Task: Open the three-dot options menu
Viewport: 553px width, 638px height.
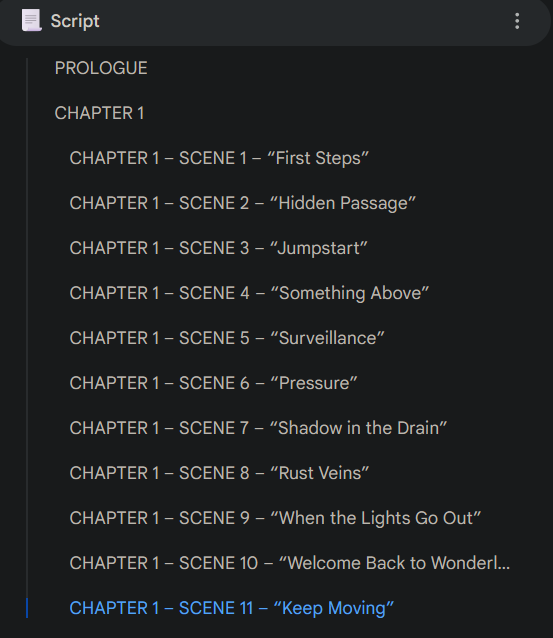Action: (x=517, y=21)
